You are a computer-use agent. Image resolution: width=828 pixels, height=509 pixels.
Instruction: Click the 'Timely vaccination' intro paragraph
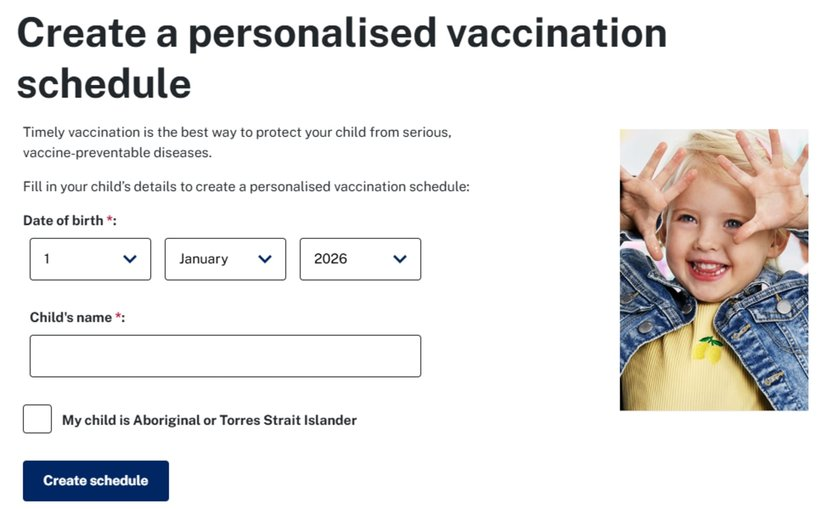click(237, 142)
